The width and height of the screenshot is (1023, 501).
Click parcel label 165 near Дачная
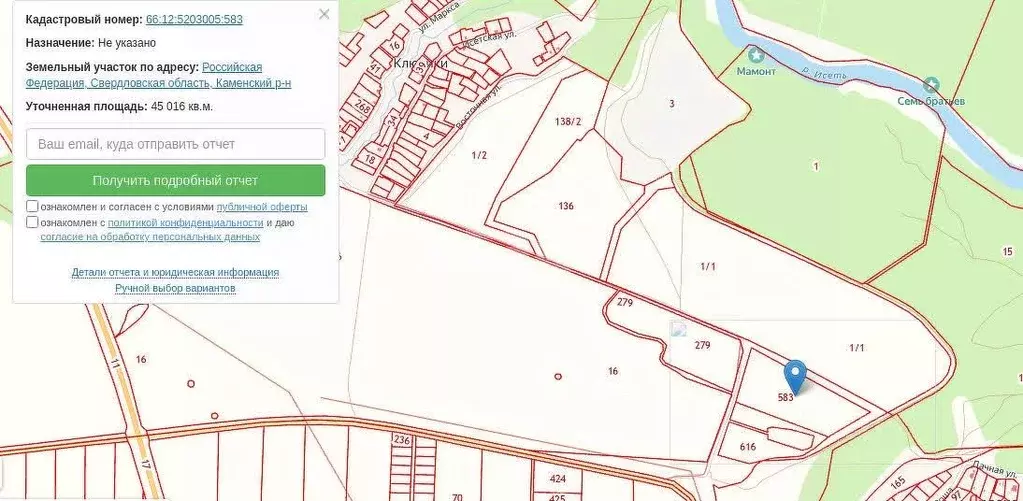[898, 484]
